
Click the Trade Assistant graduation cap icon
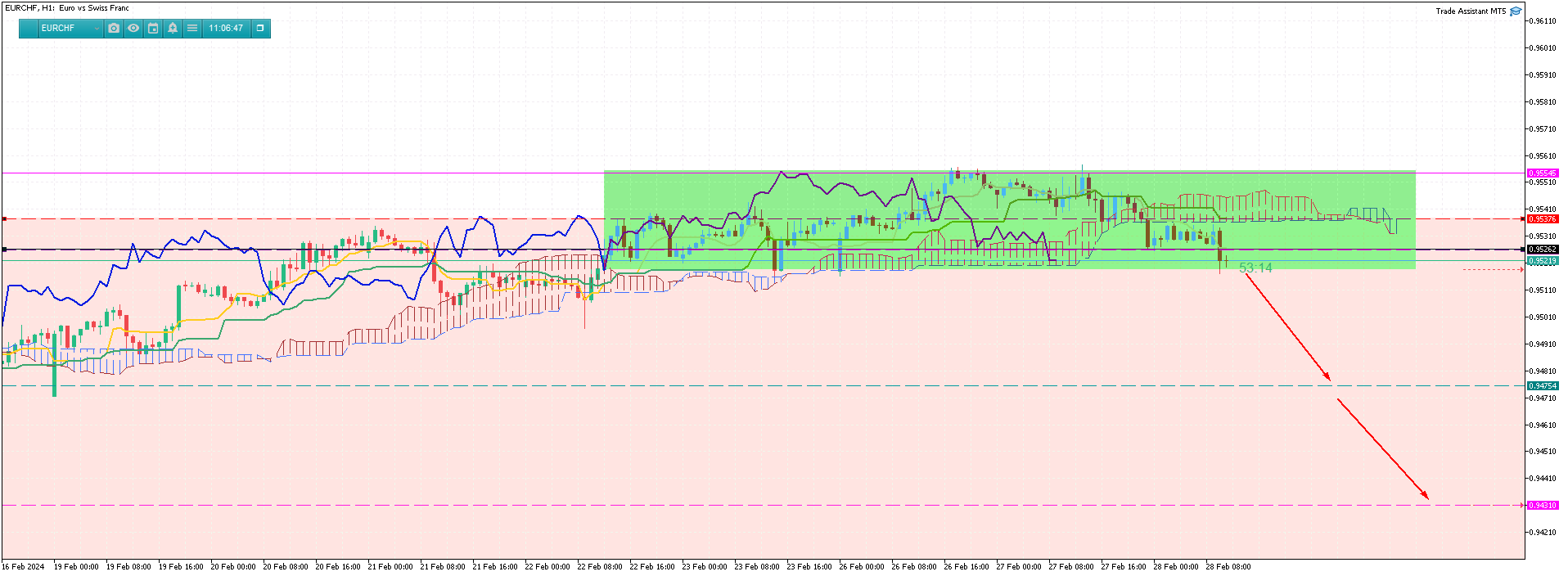[1516, 11]
